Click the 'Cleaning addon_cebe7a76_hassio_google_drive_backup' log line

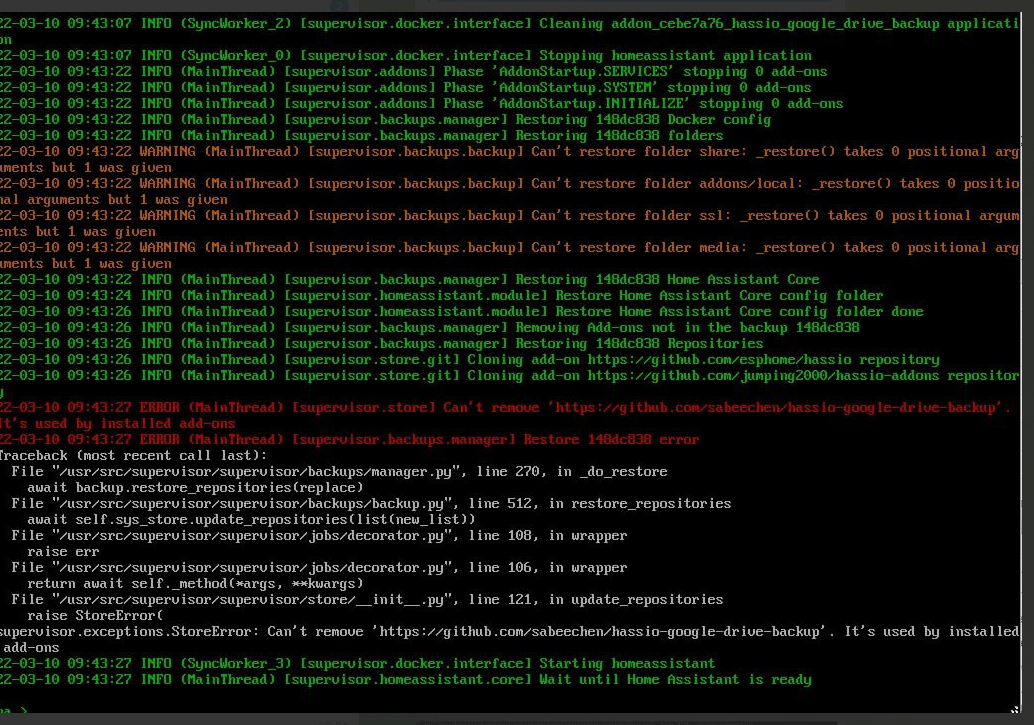pyautogui.click(x=509, y=32)
